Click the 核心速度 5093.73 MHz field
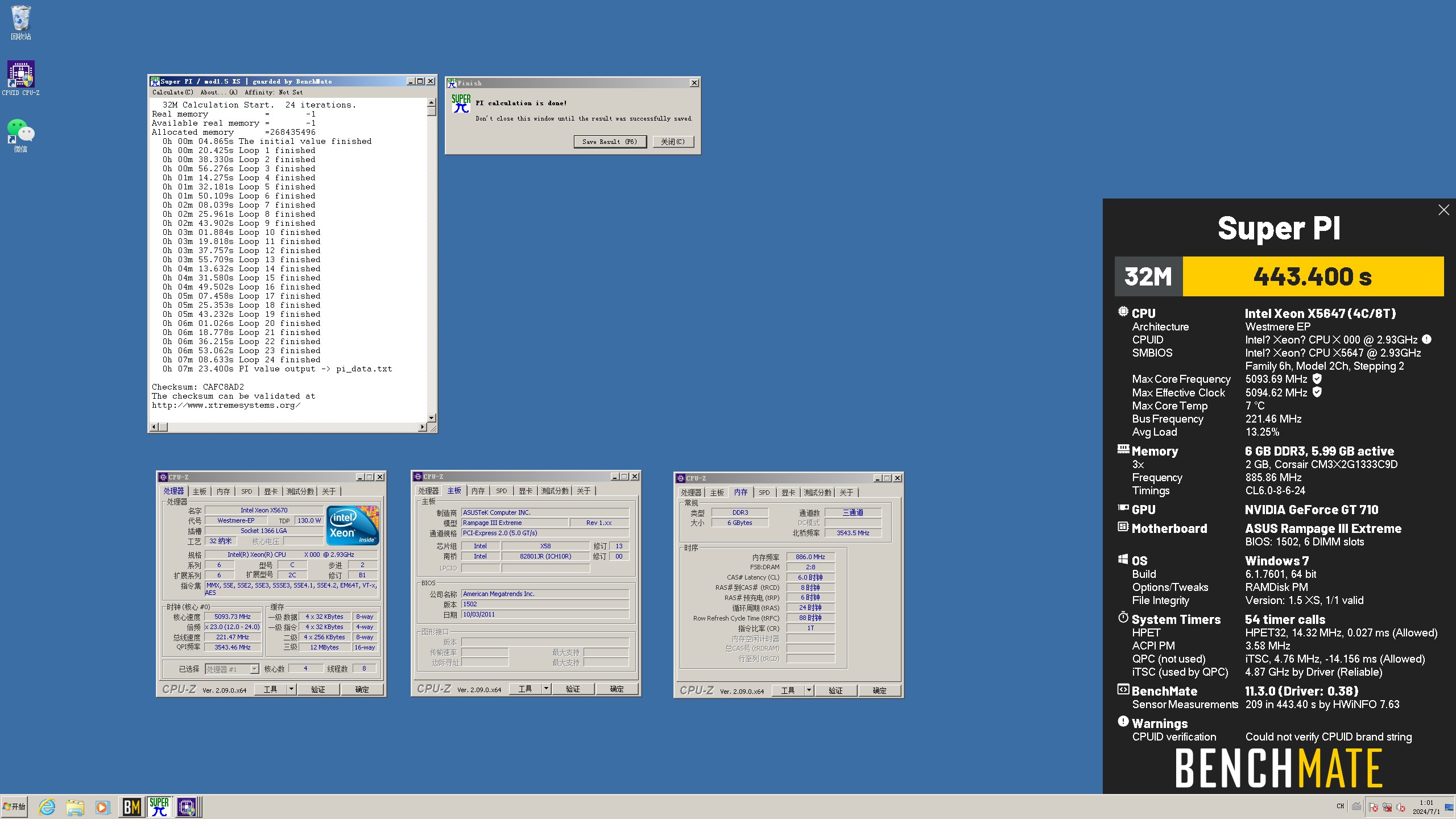 (x=233, y=617)
